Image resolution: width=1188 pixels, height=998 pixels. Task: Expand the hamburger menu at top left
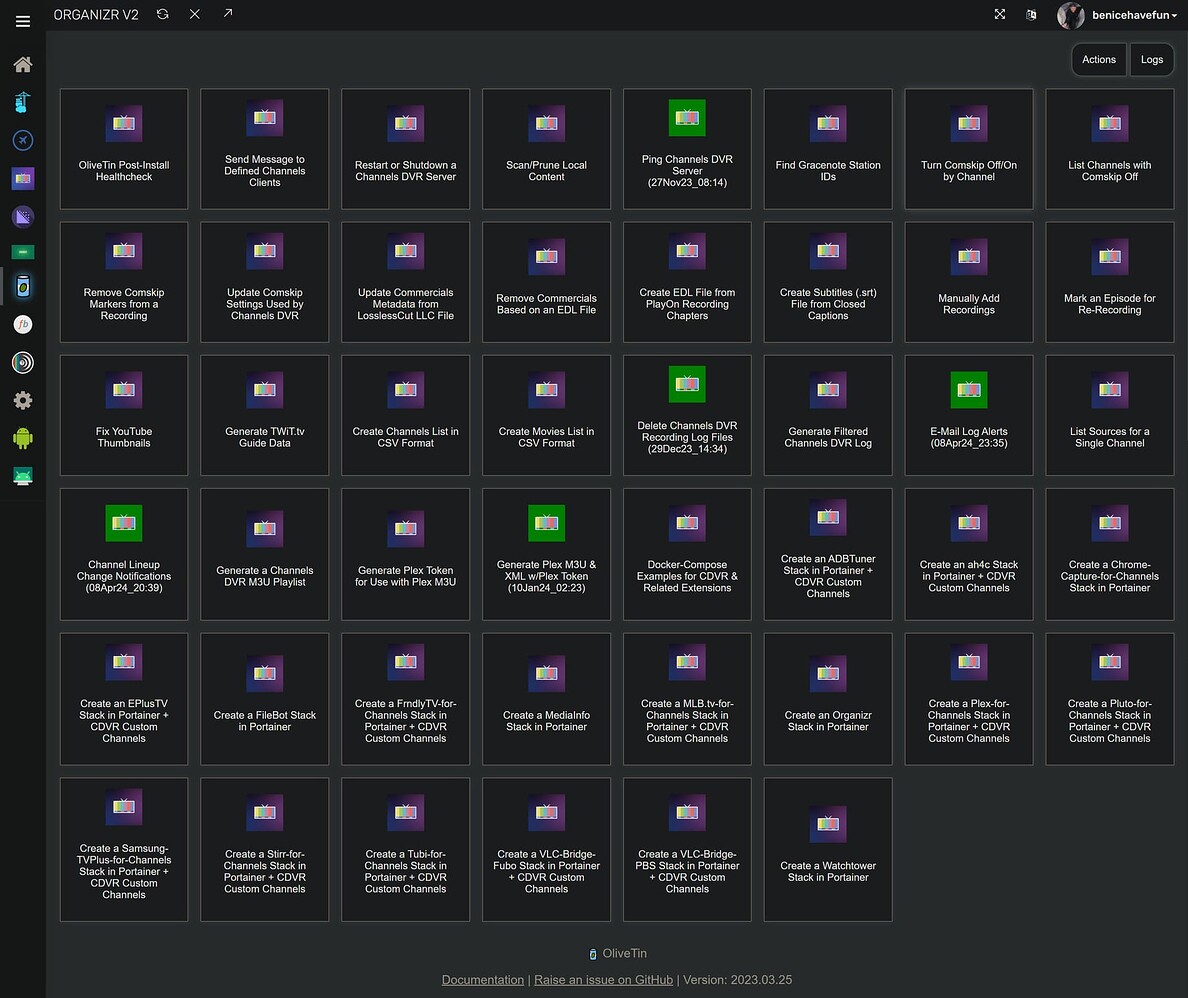[x=22, y=21]
